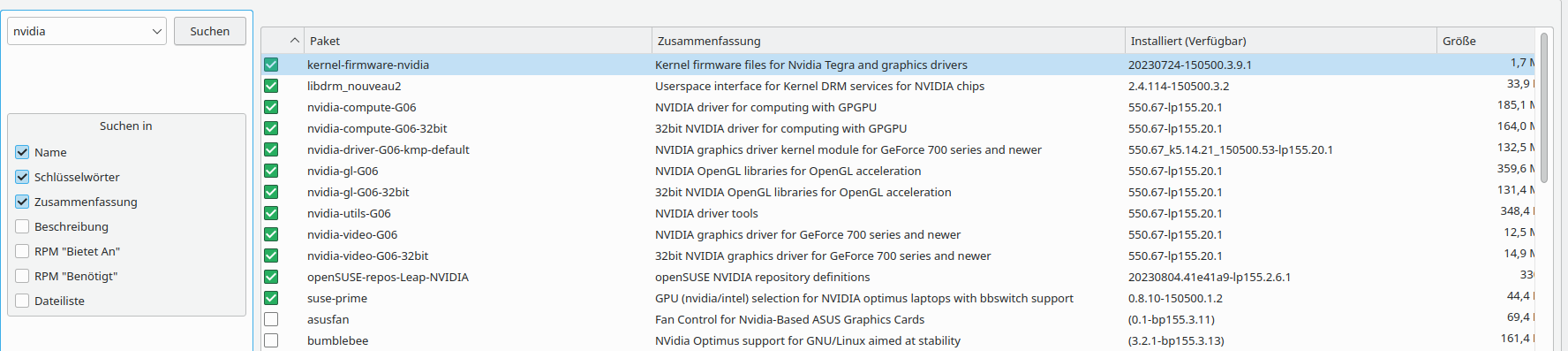This screenshot has width=1568, height=351.
Task: Enable Dateiliste search checkbox
Action: point(22,301)
